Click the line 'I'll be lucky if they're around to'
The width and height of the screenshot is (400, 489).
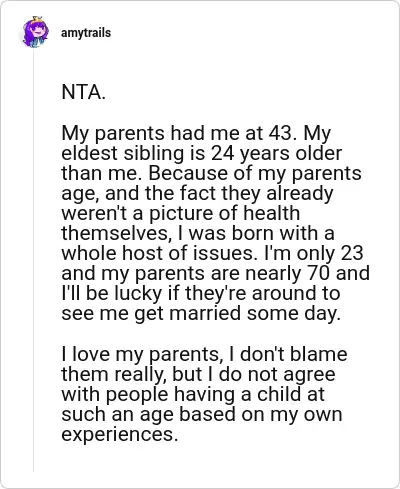(x=201, y=293)
